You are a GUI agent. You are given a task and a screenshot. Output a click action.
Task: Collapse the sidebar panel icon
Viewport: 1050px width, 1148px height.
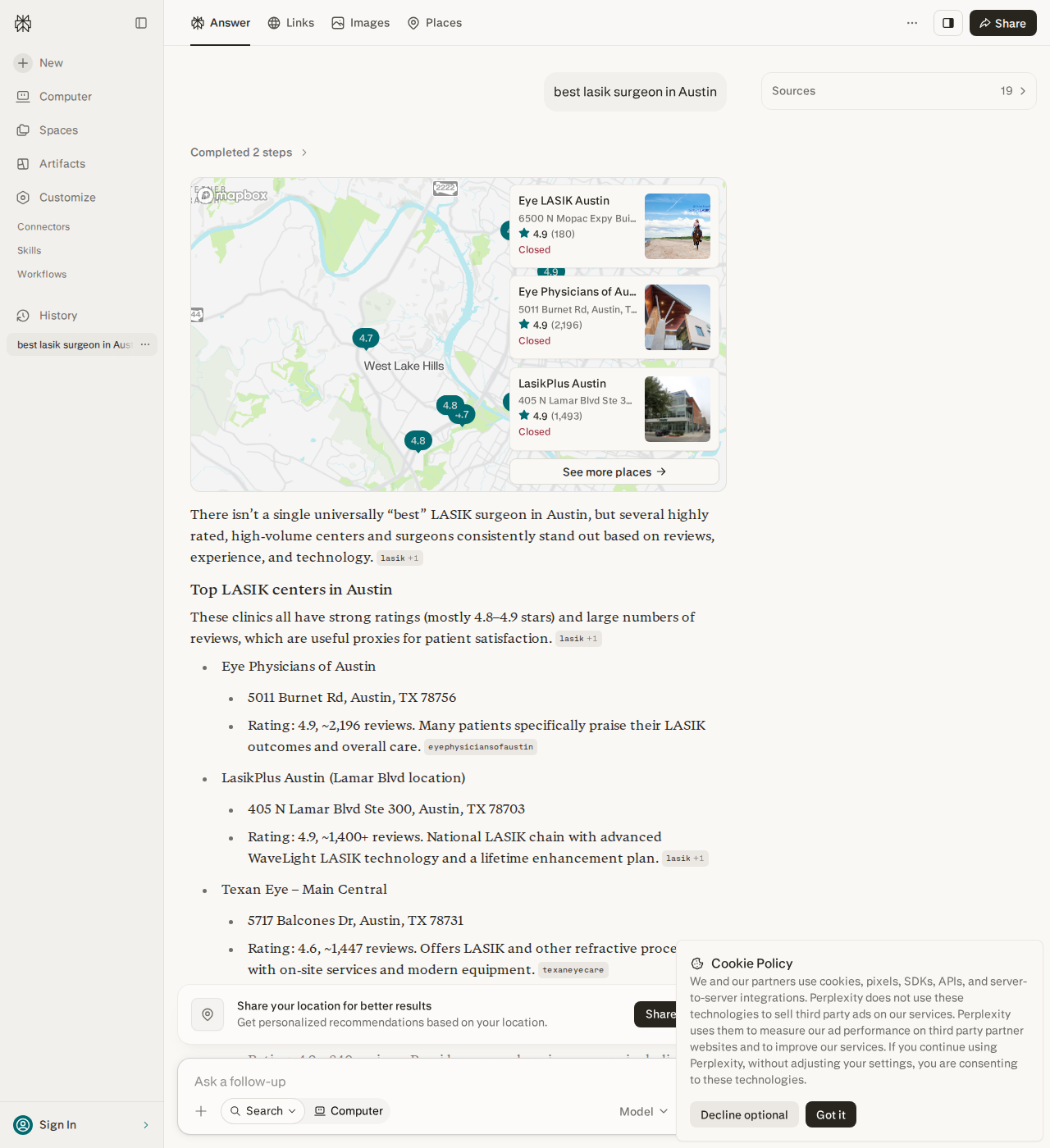click(141, 23)
